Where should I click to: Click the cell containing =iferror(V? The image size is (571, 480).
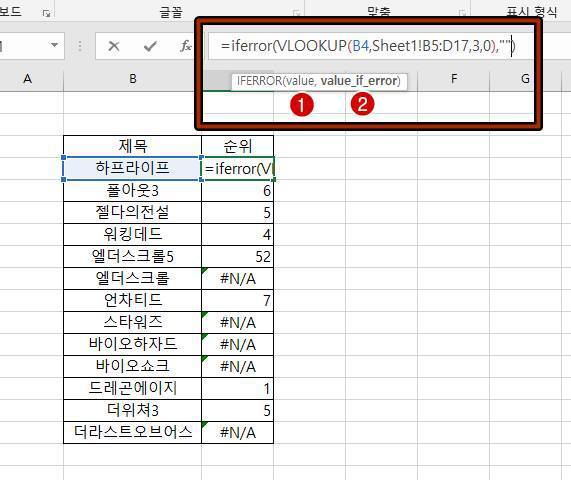[237, 168]
